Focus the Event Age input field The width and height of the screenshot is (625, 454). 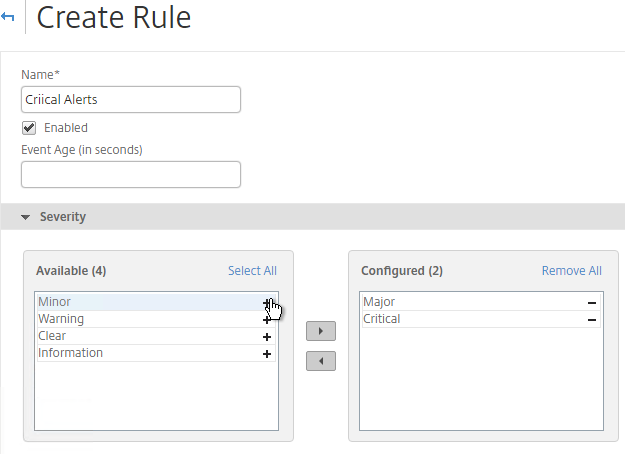(131, 175)
